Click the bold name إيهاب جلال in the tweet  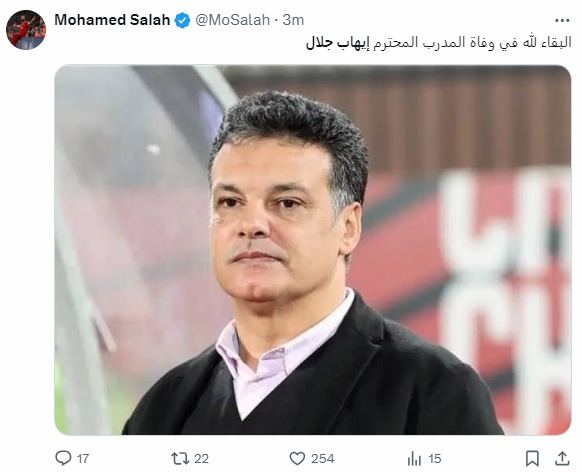click(337, 43)
